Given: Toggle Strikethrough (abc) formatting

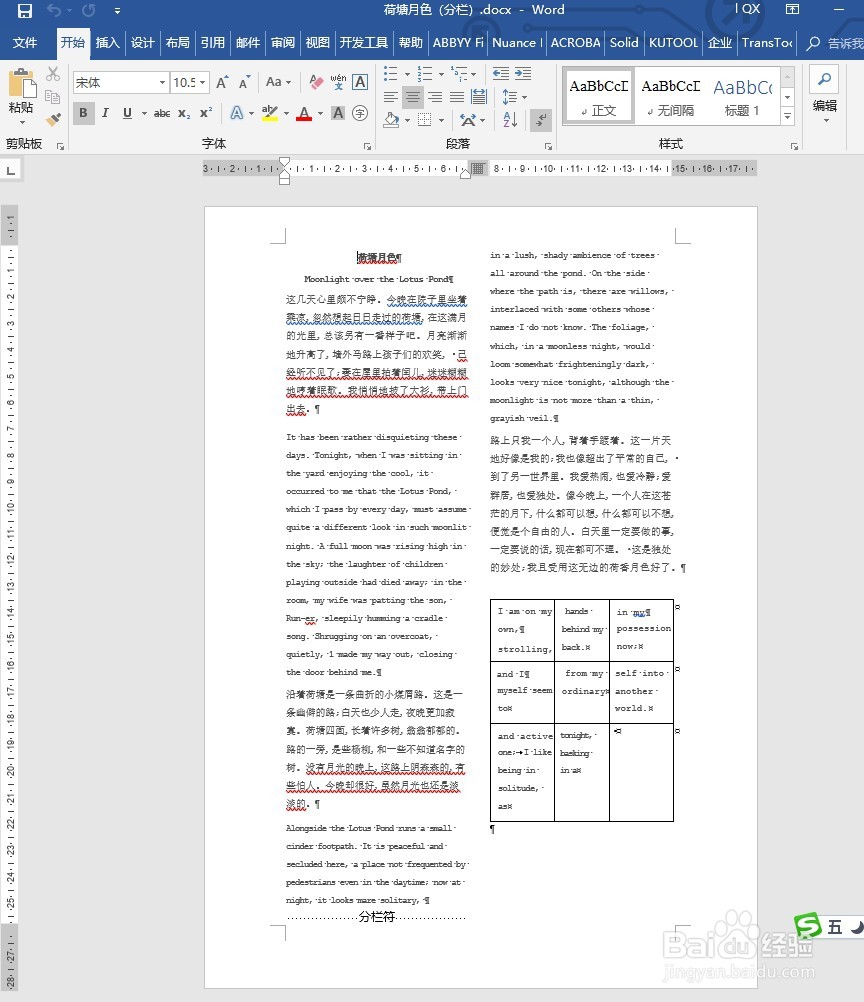Looking at the screenshot, I should click(162, 113).
